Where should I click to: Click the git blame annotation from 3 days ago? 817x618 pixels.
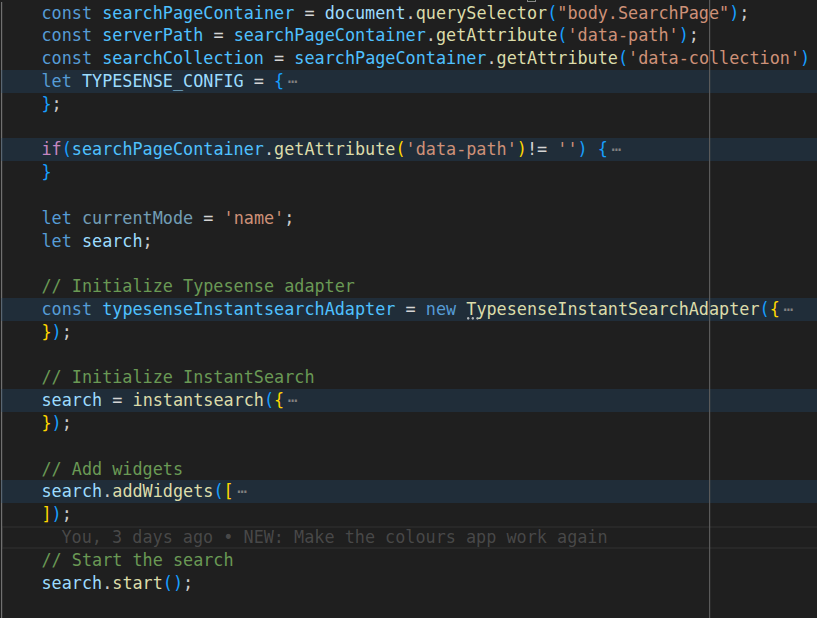coord(334,537)
